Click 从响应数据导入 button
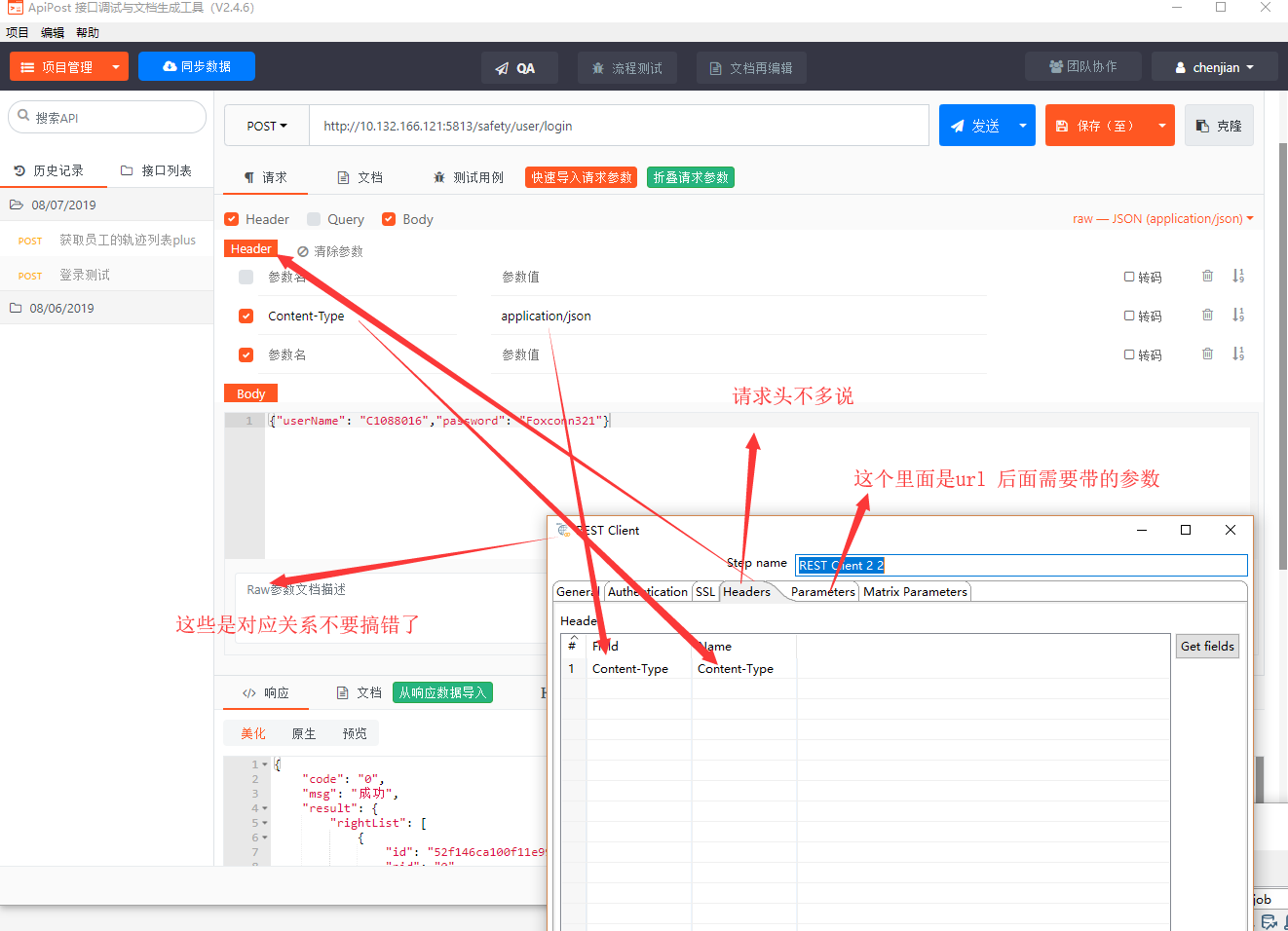This screenshot has height=931, width=1288. [x=442, y=692]
